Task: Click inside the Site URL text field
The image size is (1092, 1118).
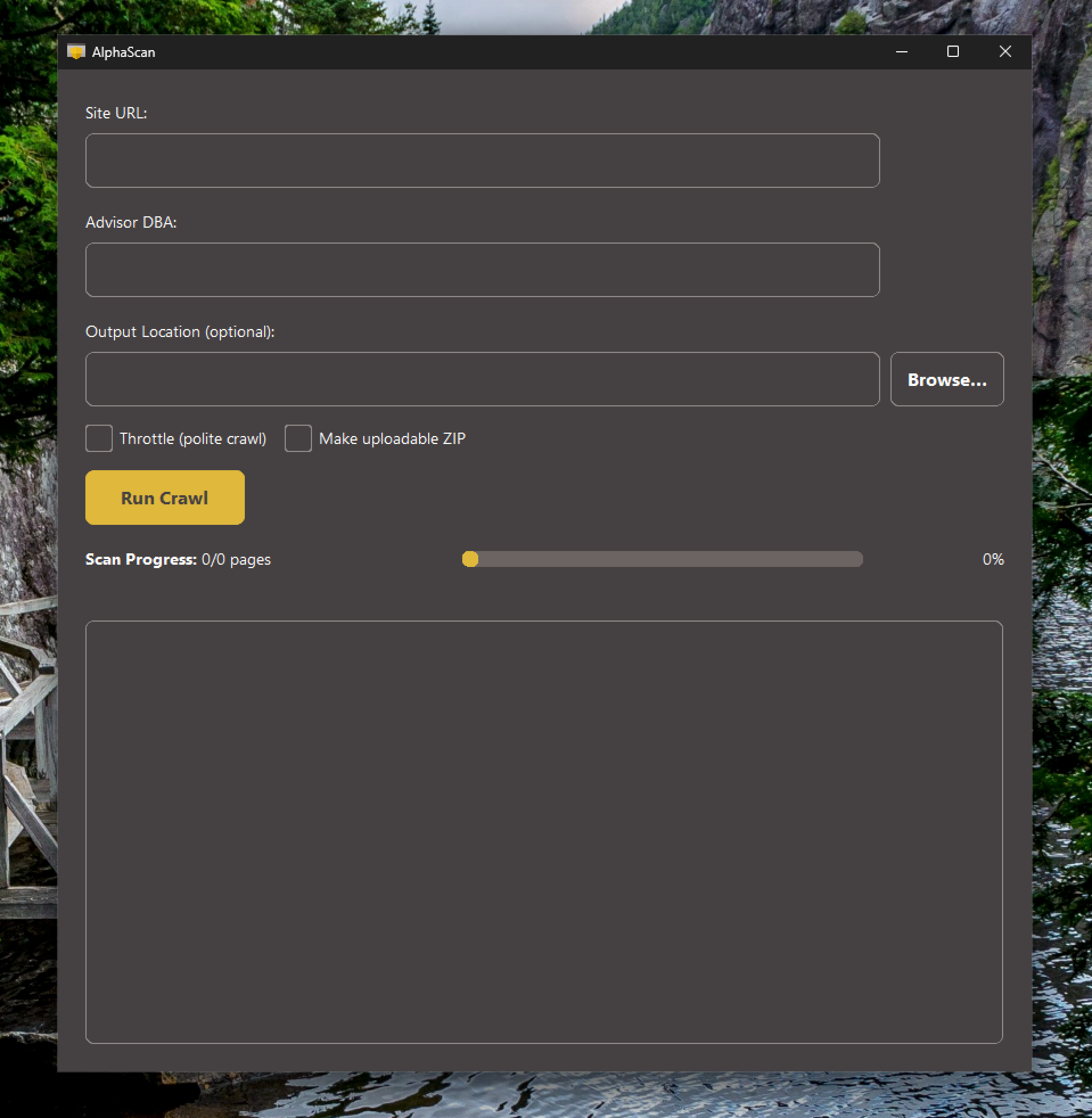Action: click(x=482, y=161)
